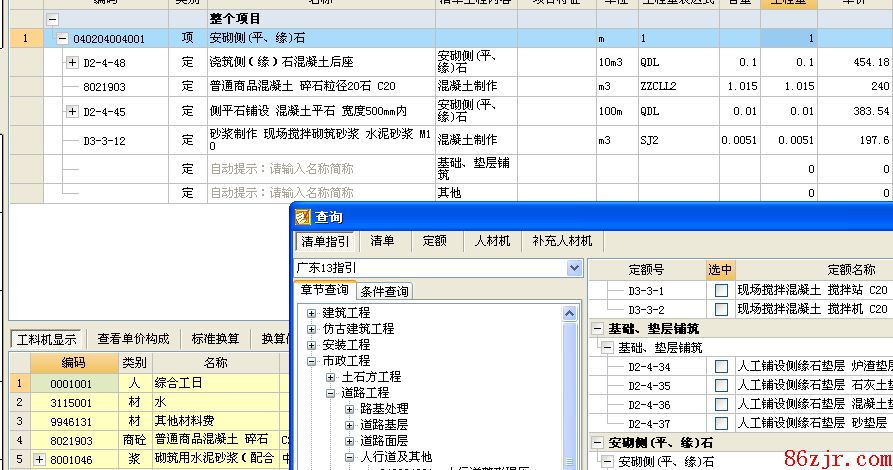This screenshot has height=470, width=893.
Task: Click the 标准换算 button
Action: [215, 339]
